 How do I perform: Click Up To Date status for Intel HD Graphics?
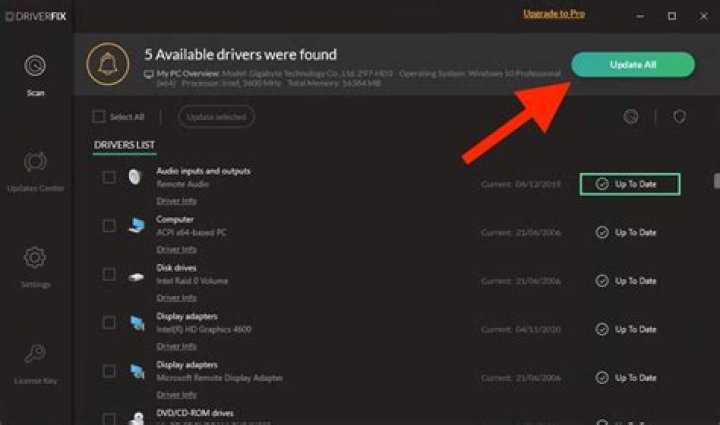point(626,329)
